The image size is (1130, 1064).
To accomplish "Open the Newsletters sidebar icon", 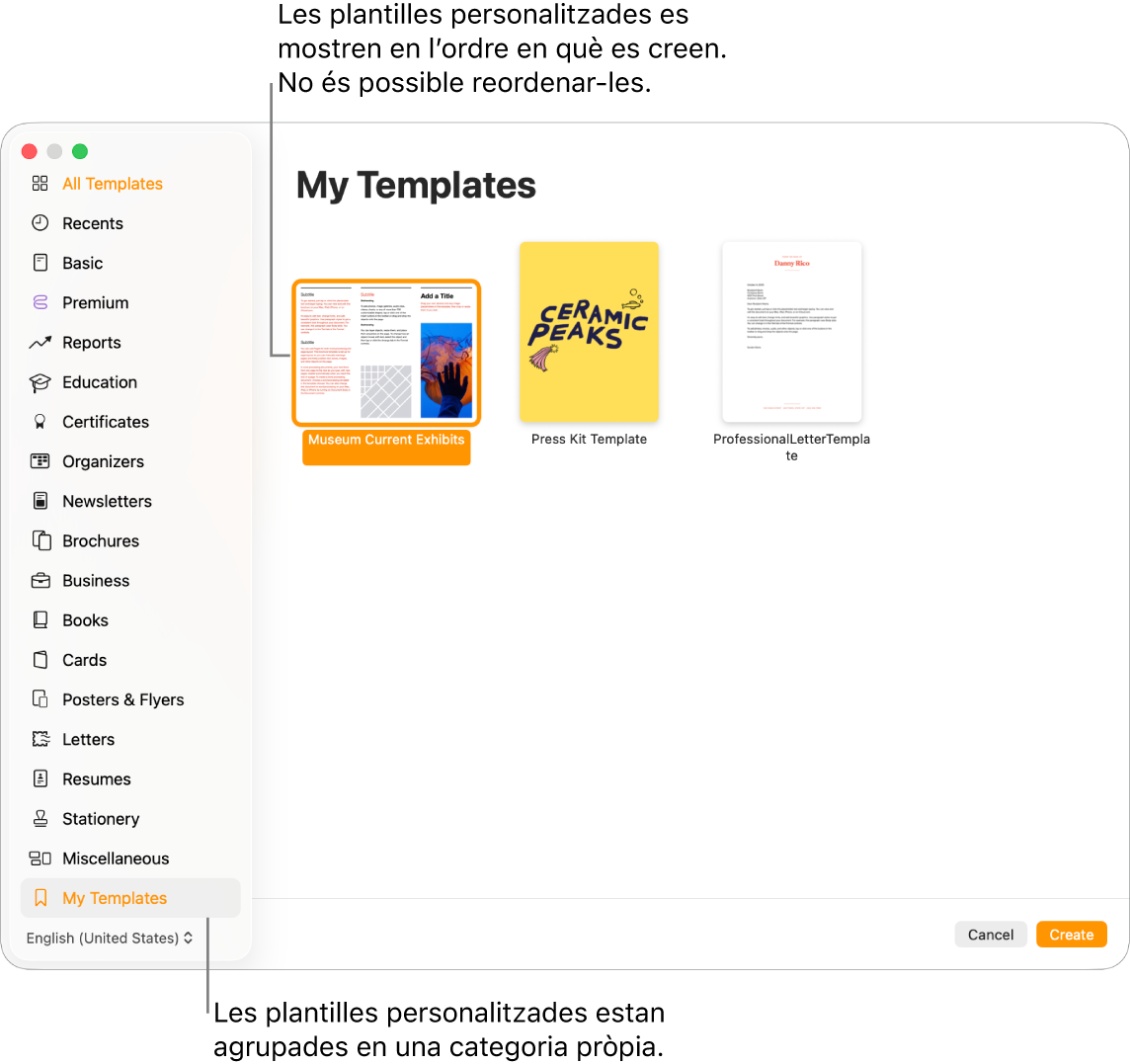I will 40,501.
